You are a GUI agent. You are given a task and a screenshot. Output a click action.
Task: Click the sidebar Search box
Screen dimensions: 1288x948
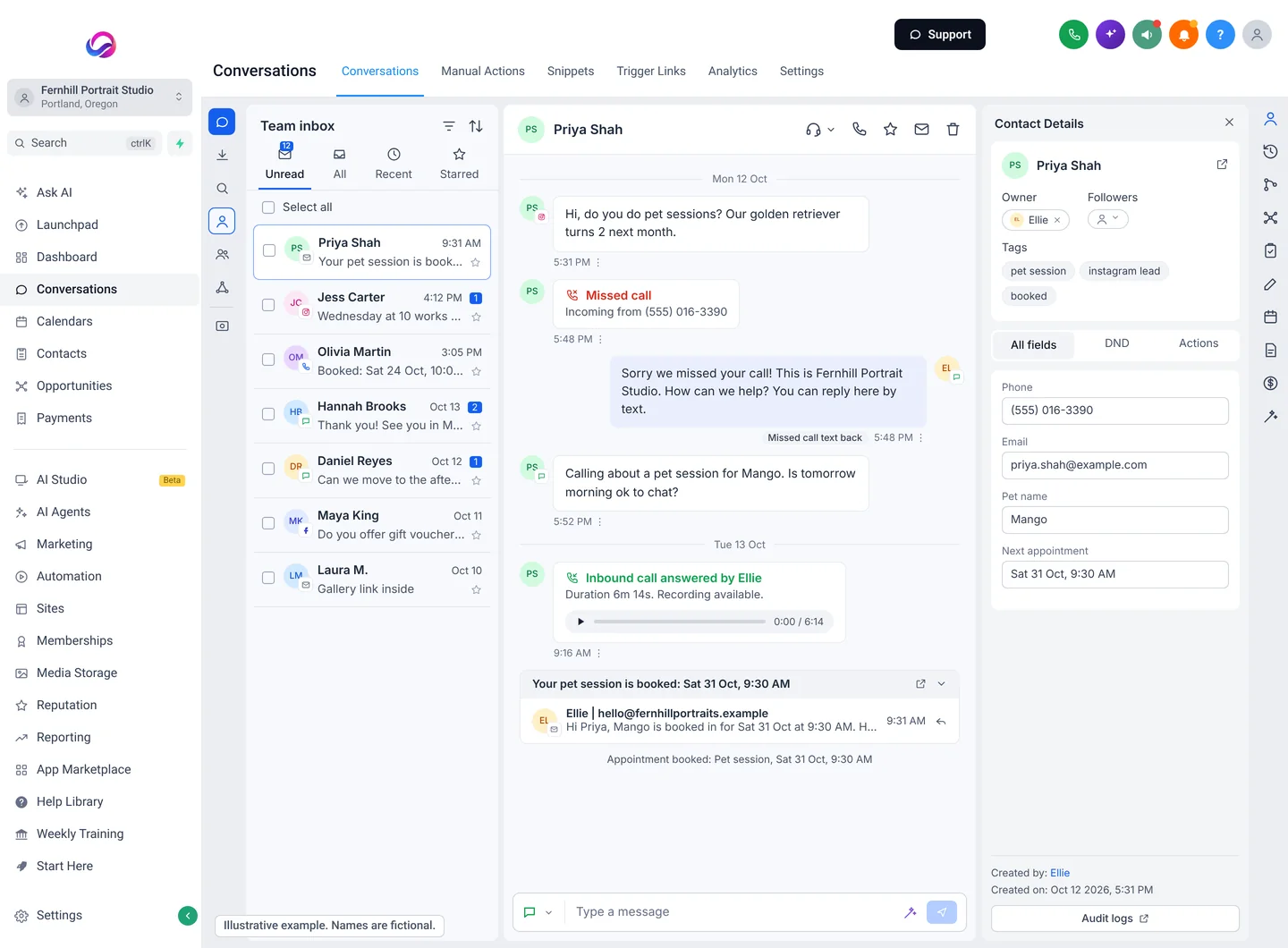click(x=85, y=143)
